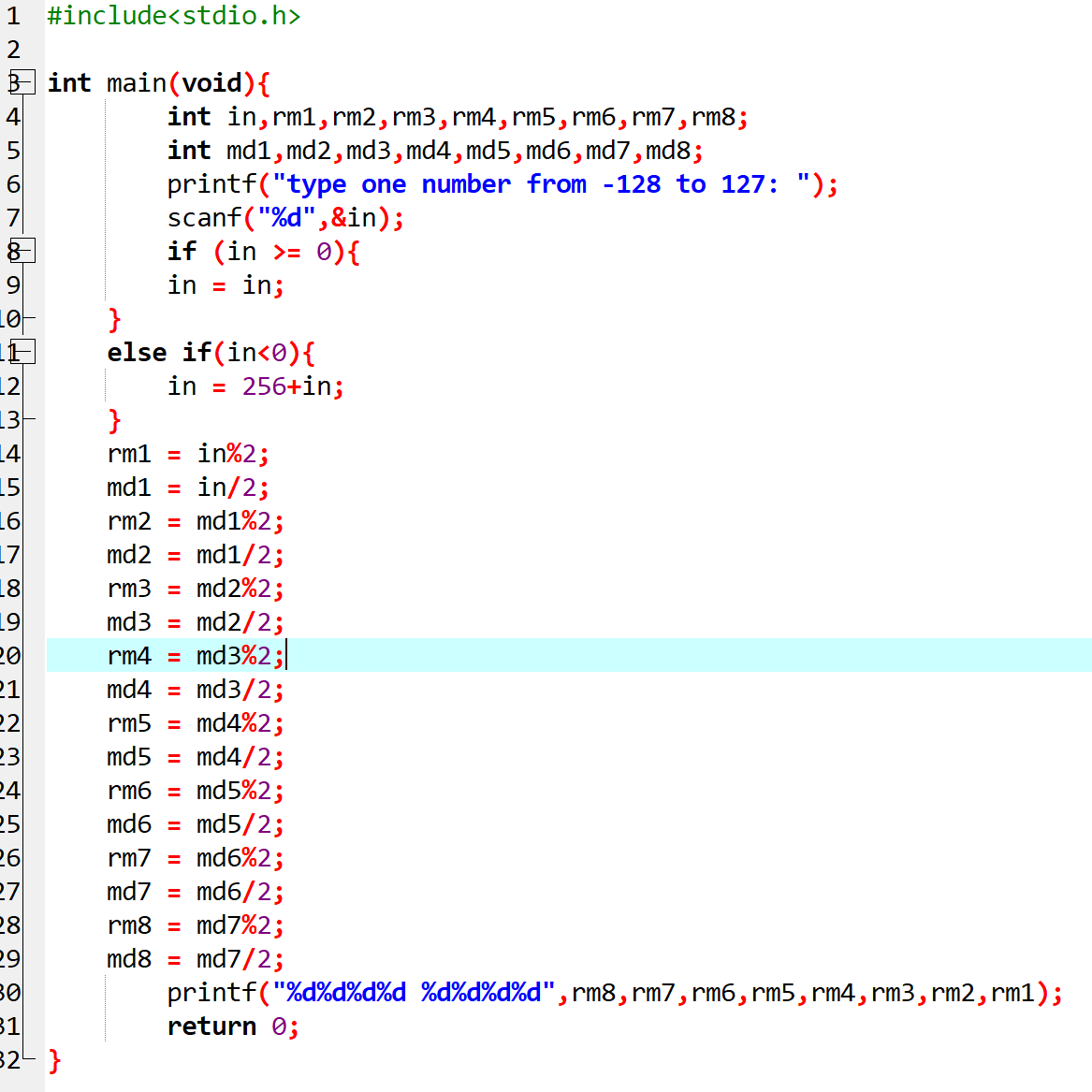The height and width of the screenshot is (1092, 1092).
Task: Click the 'md7 = md6/2;' statement
Action: point(196,892)
